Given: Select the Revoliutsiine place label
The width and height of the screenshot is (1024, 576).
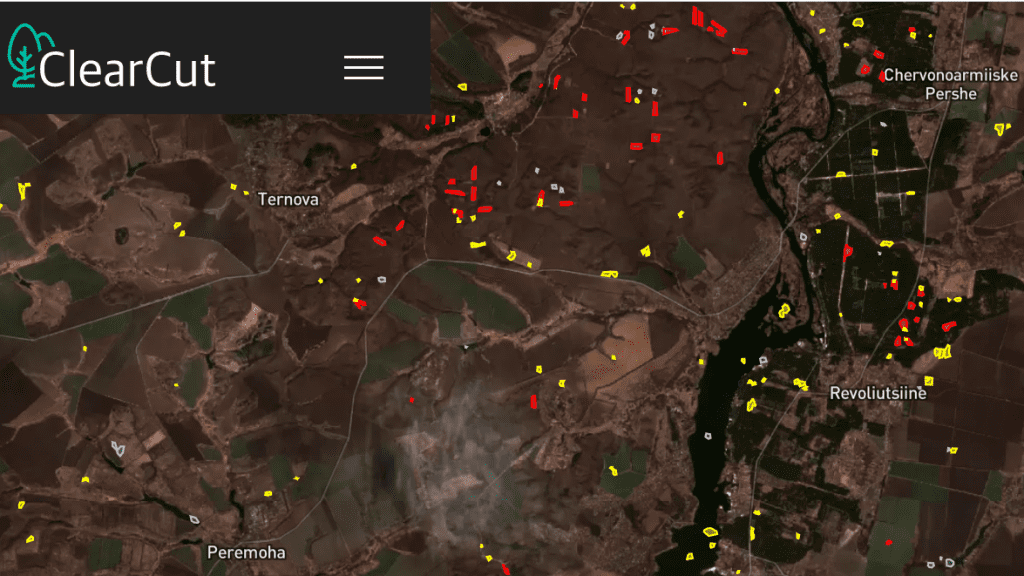Looking at the screenshot, I should (878, 393).
